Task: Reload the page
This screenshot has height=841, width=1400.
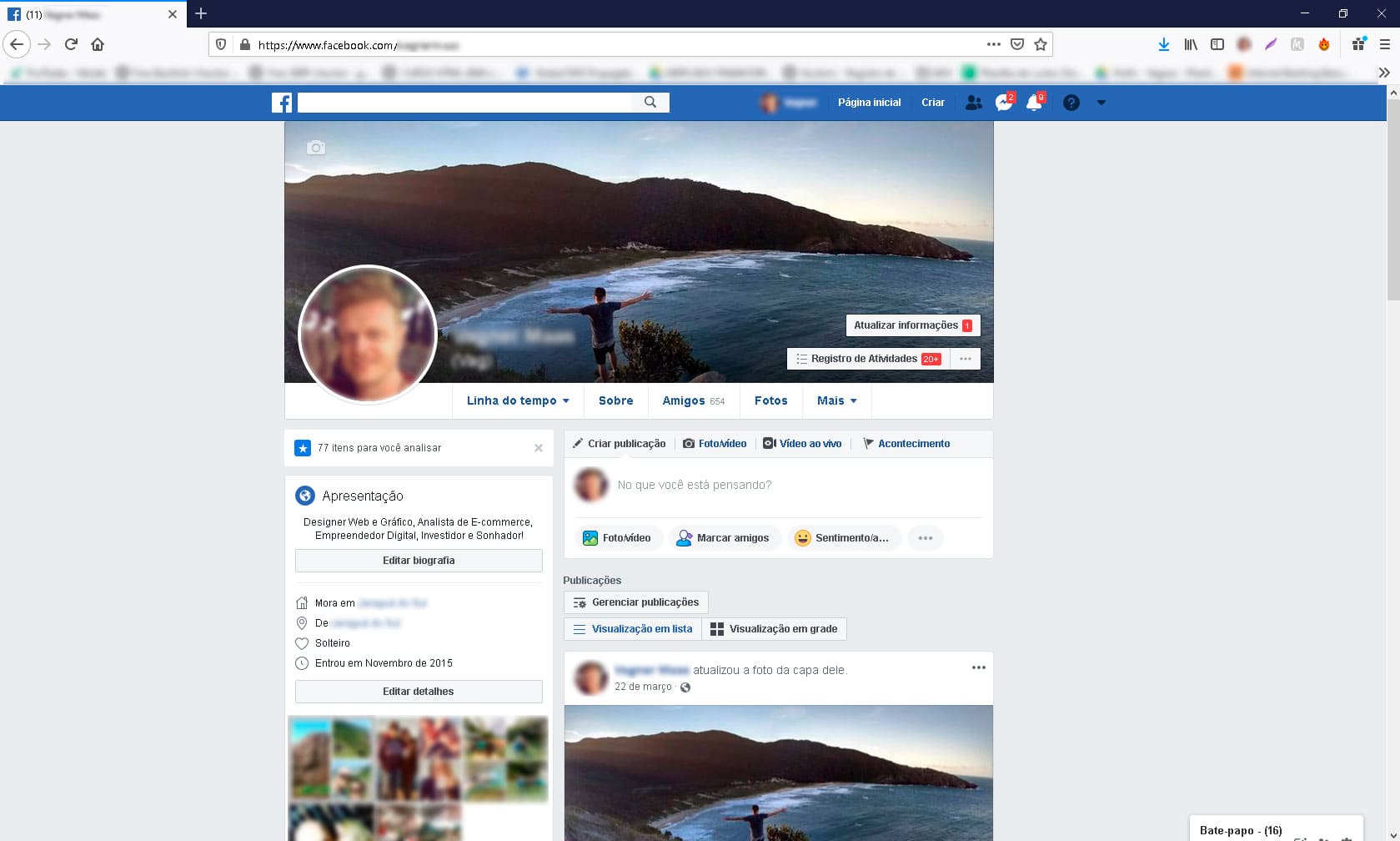Action: click(71, 44)
